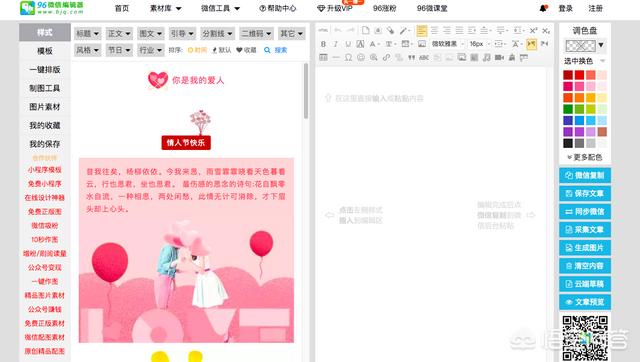
Task: Open the 节日 filter dropdown
Action: [x=119, y=50]
